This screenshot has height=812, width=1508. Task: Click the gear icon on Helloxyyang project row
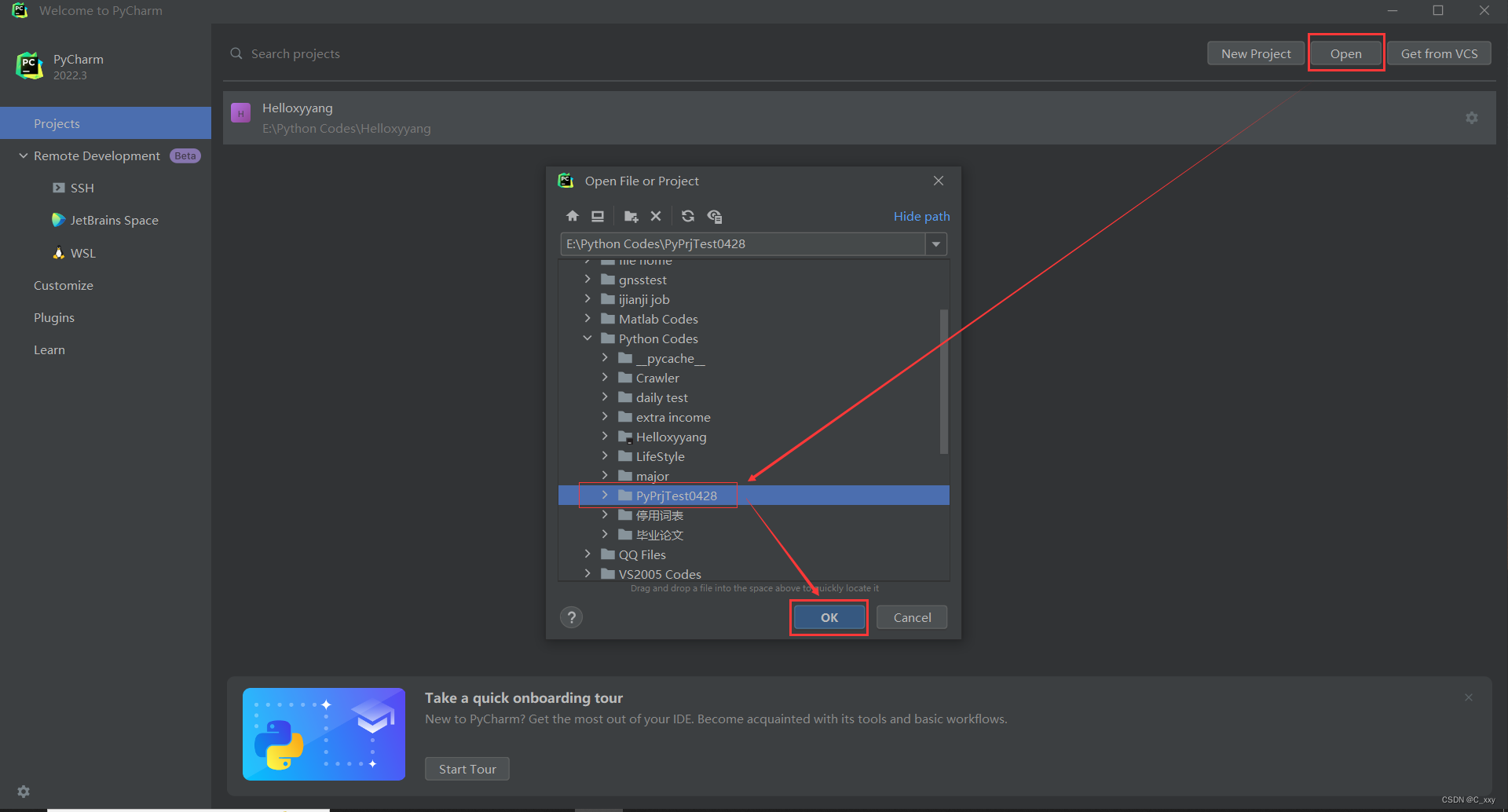1472,118
